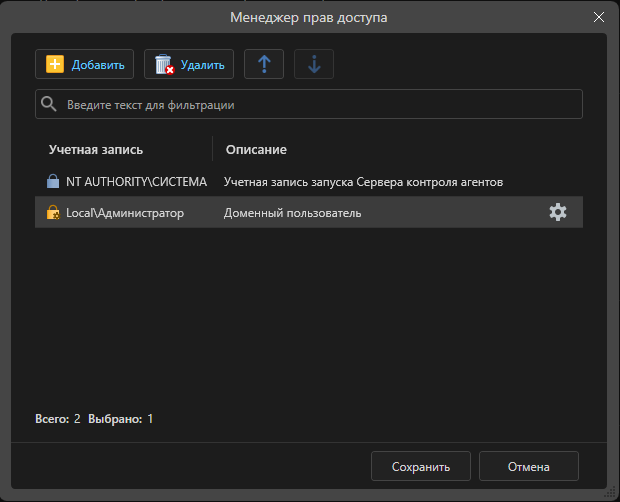620x502 pixels.
Task: Select the Local\Администратор account name
Action: [x=125, y=213]
